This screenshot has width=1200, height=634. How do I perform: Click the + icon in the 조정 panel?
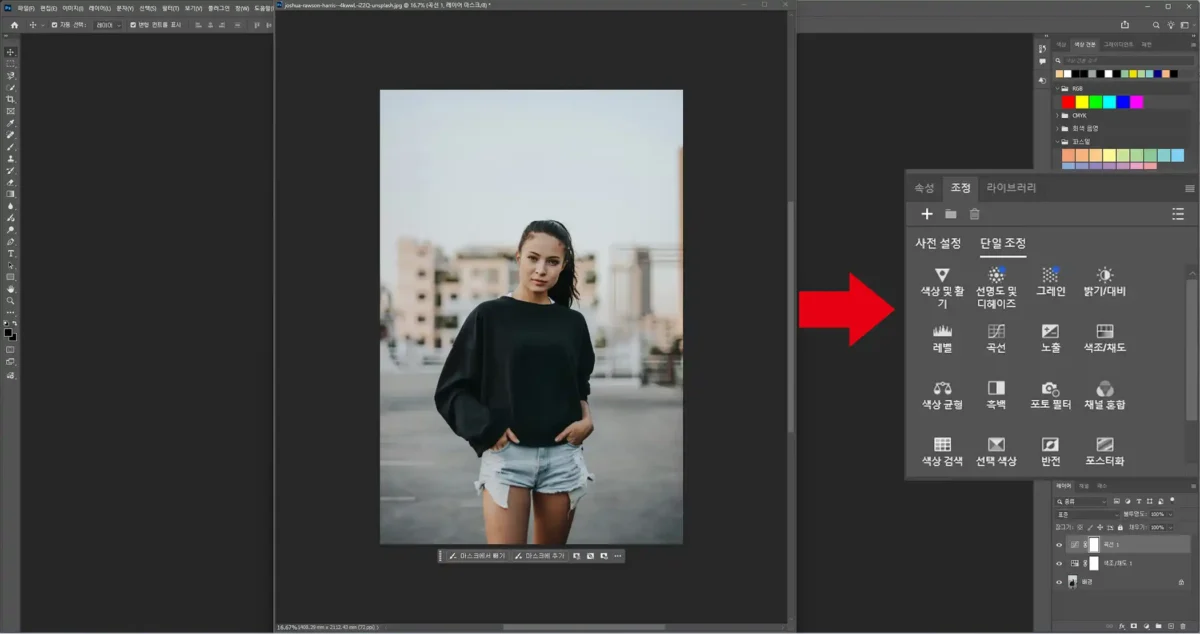pyautogui.click(x=927, y=213)
